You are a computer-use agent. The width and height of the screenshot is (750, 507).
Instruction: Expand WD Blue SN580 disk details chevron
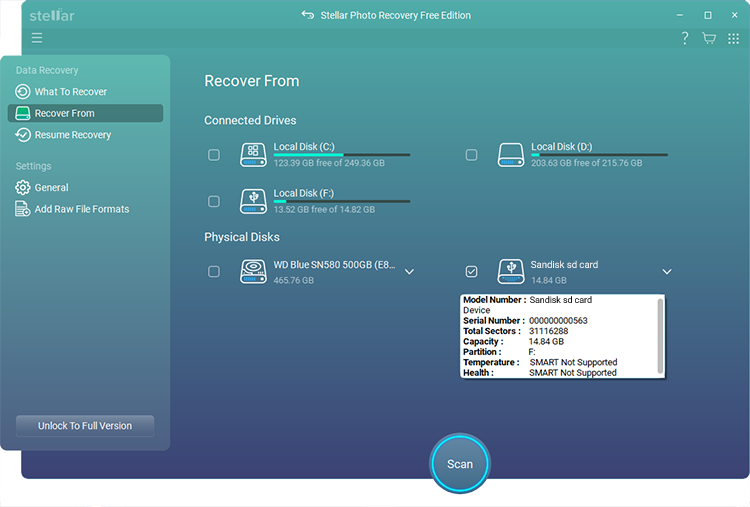409,272
